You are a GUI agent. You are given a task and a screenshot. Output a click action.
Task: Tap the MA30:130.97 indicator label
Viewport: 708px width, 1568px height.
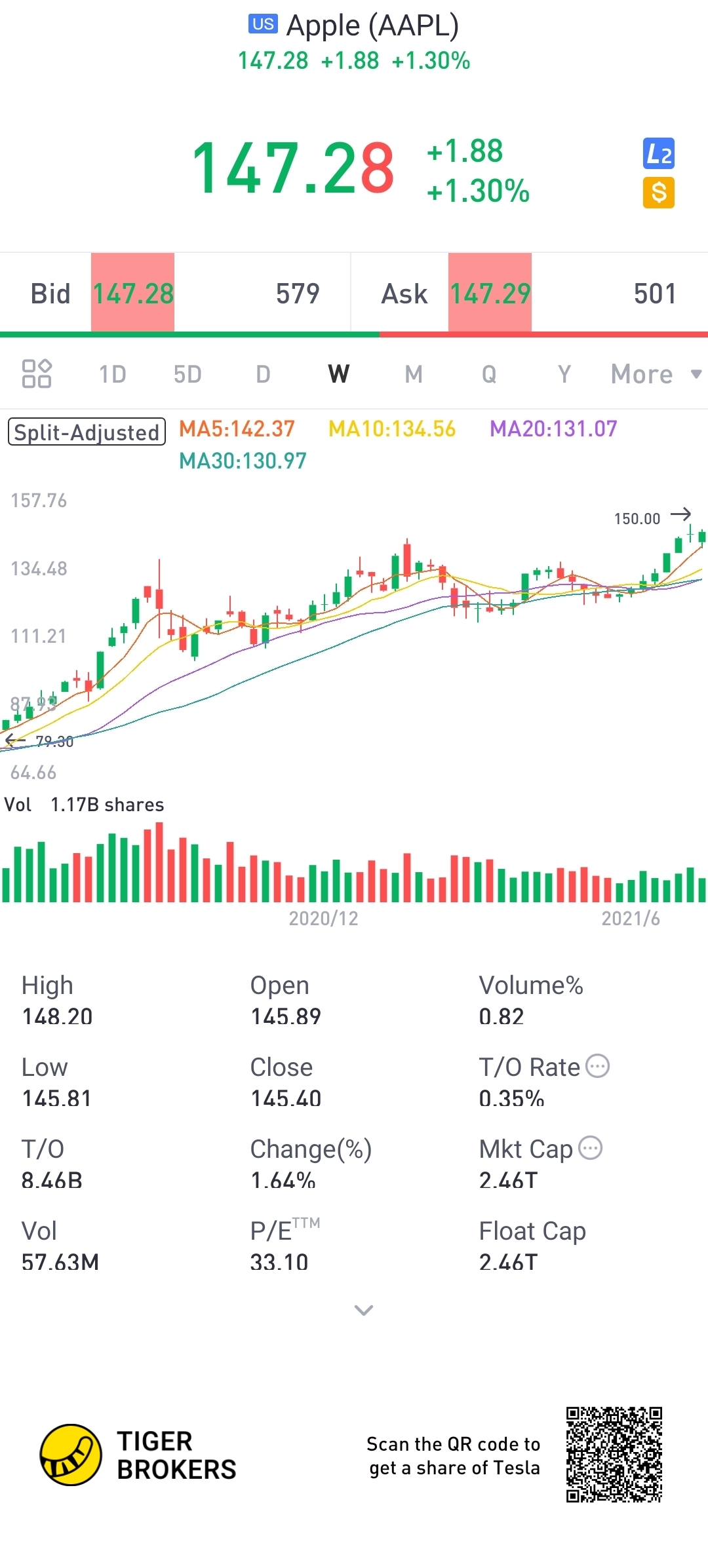click(243, 461)
